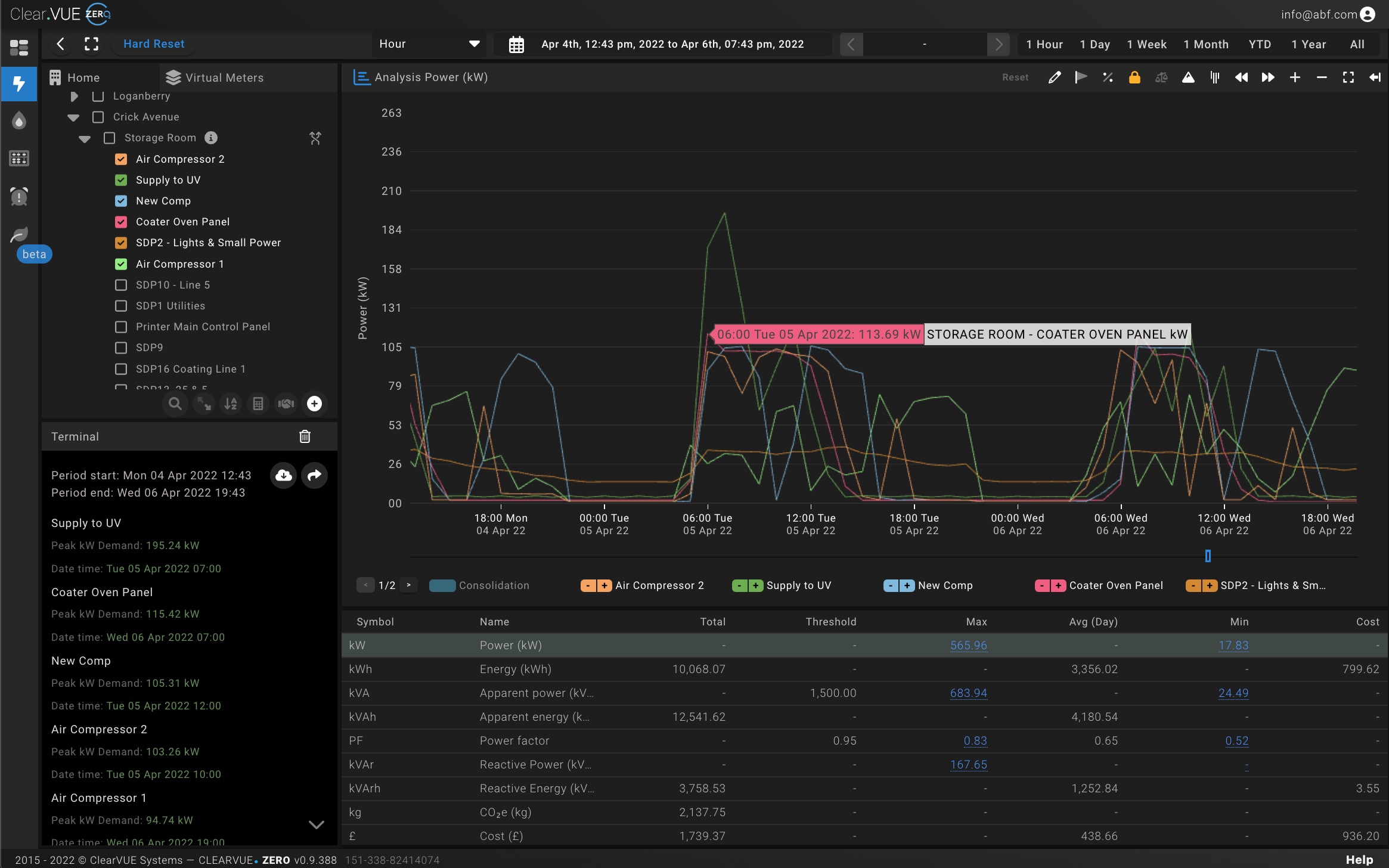Click the lock icon in chart toolbar
The height and width of the screenshot is (868, 1389).
pos(1134,77)
